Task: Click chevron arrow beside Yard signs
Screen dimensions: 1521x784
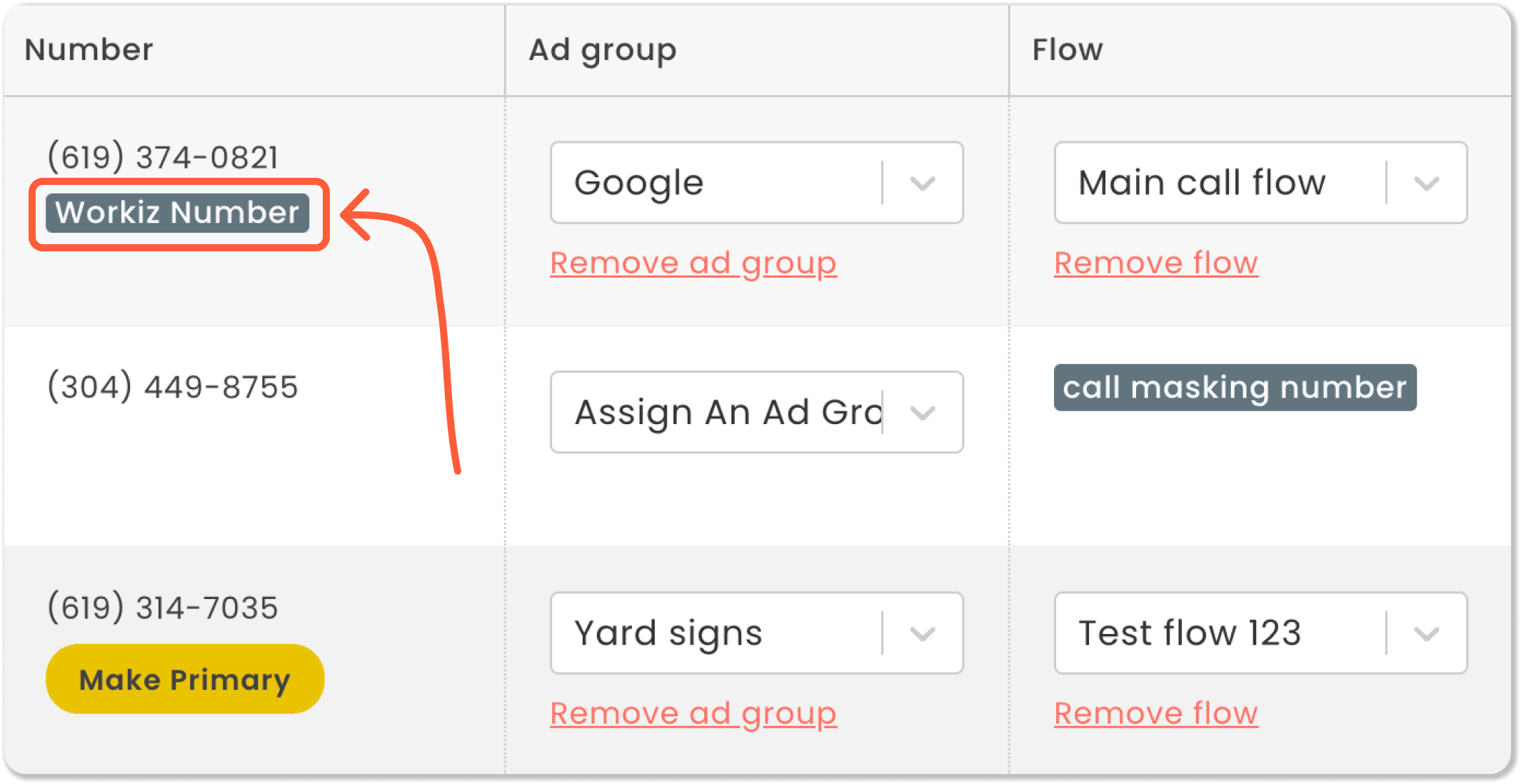Action: click(923, 633)
